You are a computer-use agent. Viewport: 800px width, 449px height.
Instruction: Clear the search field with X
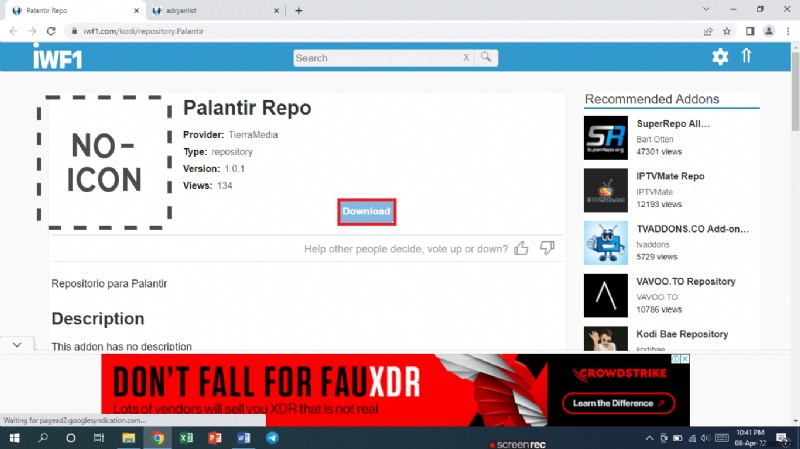[466, 58]
